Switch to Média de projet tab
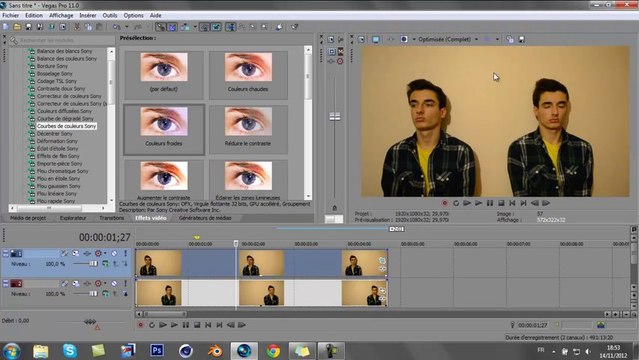Image resolution: width=639 pixels, height=360 pixels. [x=28, y=218]
